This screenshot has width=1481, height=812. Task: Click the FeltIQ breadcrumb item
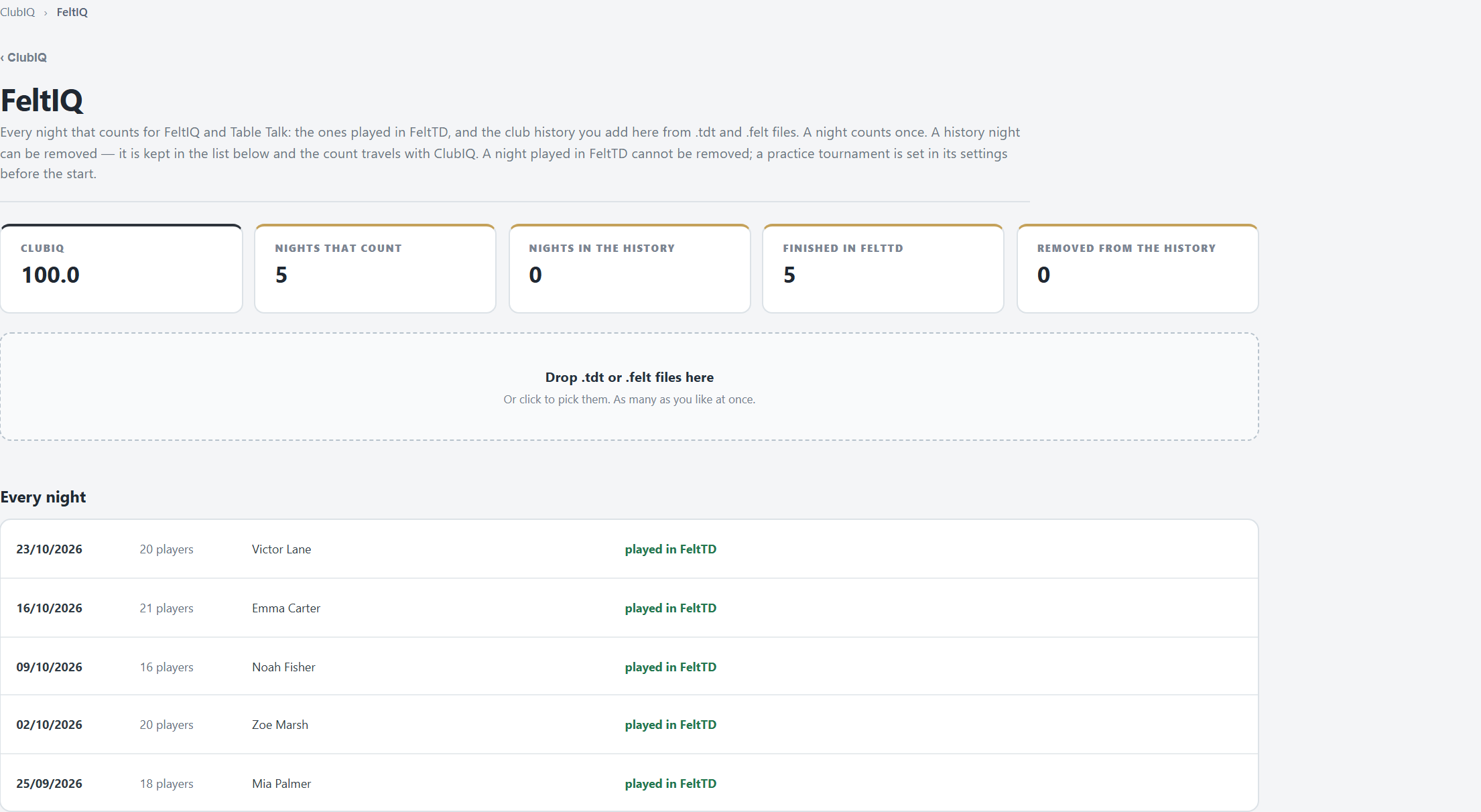click(72, 12)
